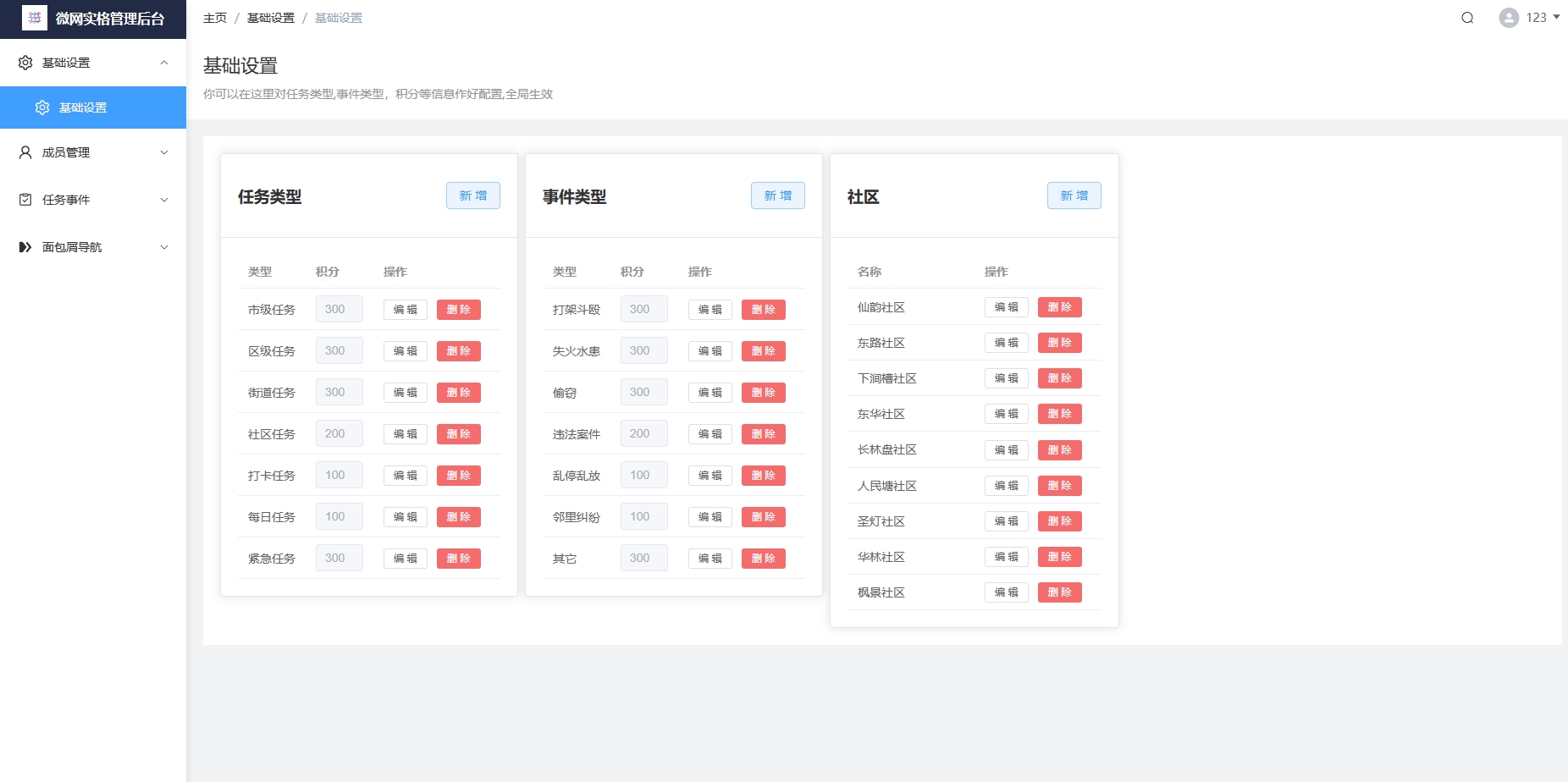Click the person icon for 成员管理

click(x=25, y=152)
